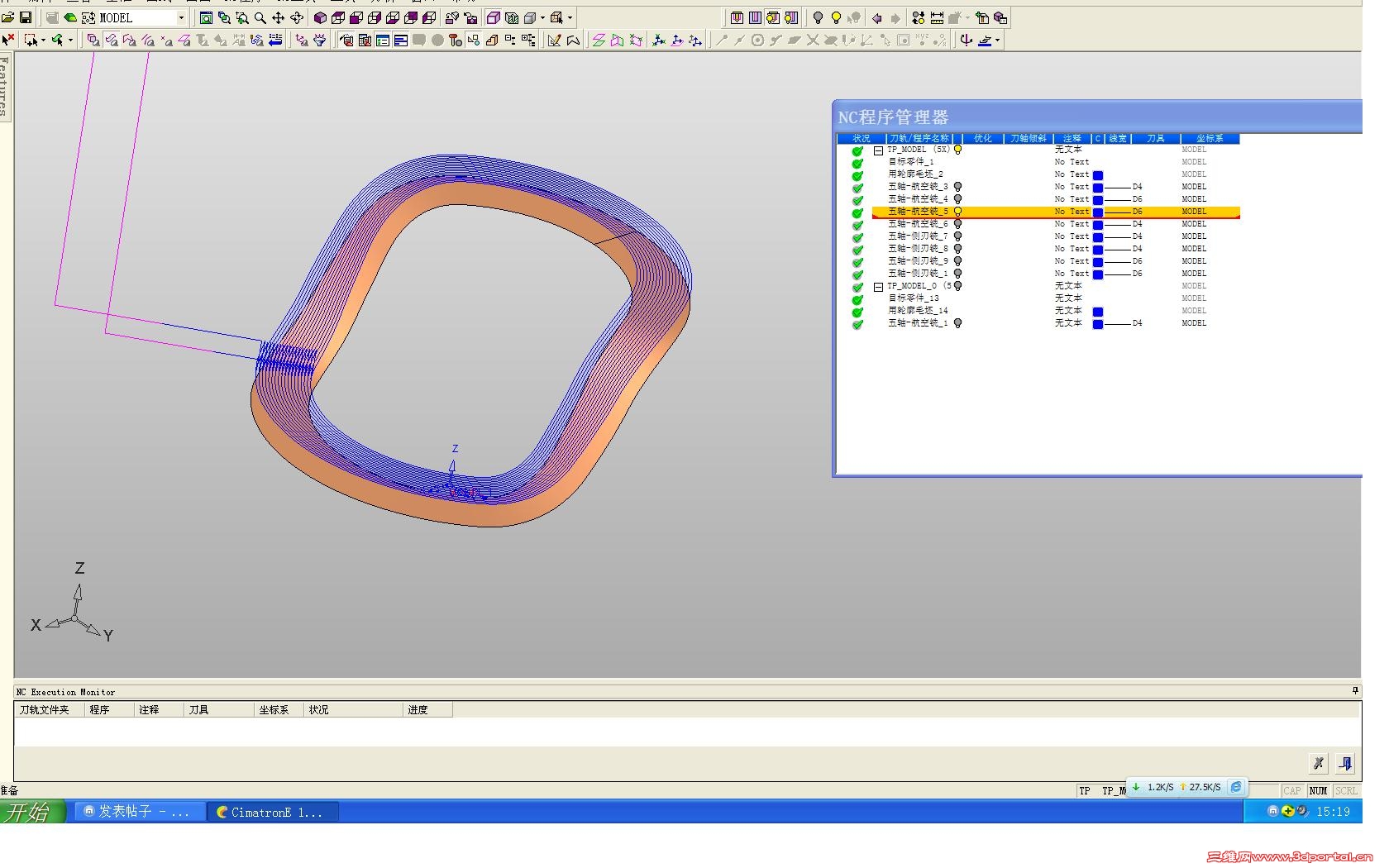The height and width of the screenshot is (868, 1389).
Task: Select the 五轴-侧刃铣_9 procedure row
Action: [1056, 261]
